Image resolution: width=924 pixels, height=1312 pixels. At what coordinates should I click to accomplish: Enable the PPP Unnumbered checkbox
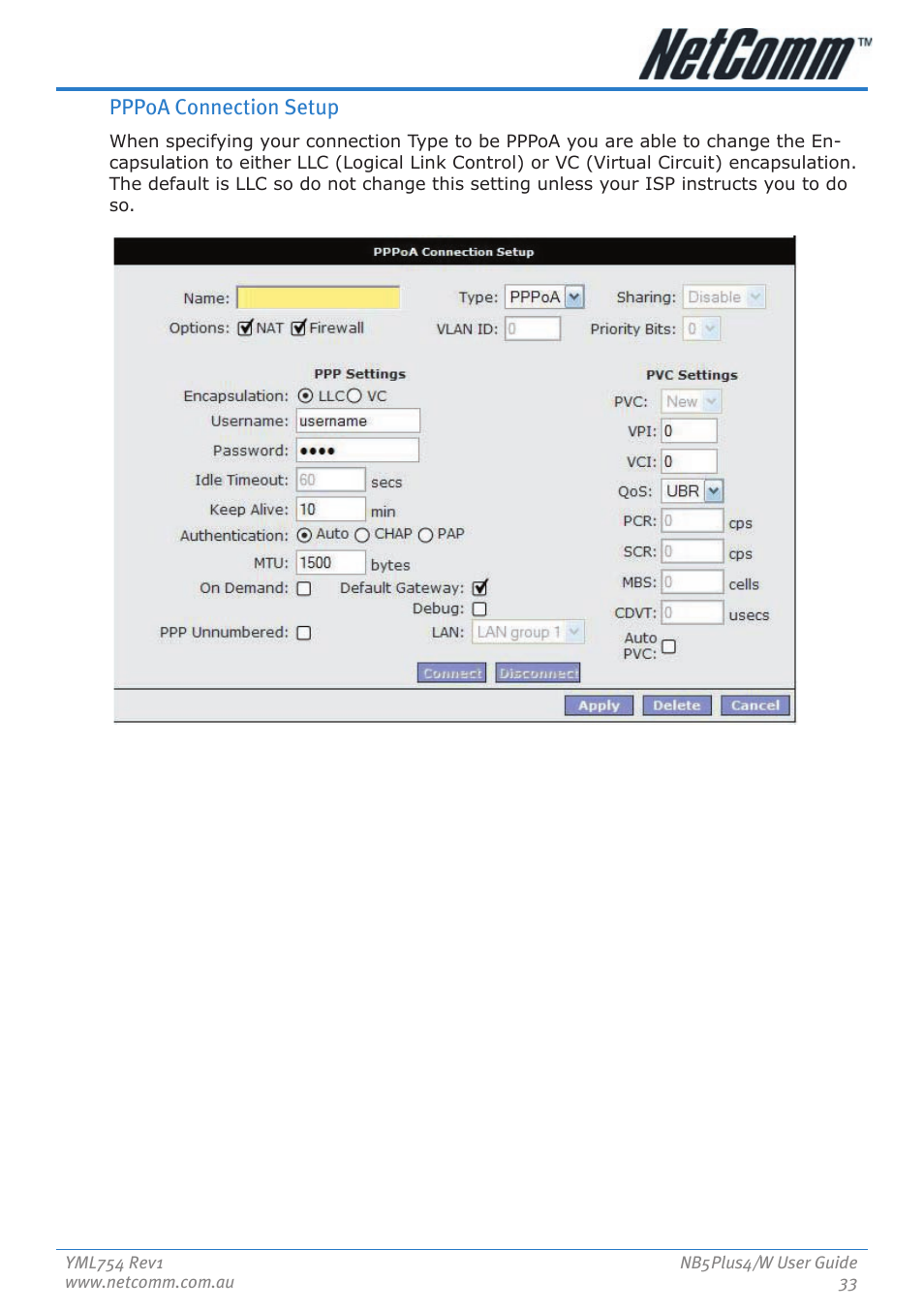click(304, 633)
